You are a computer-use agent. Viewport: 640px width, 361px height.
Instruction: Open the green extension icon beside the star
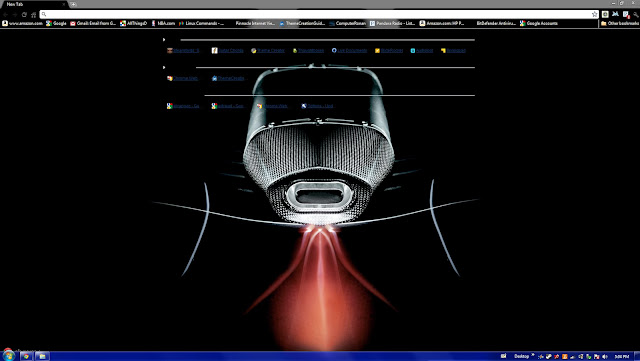[x=605, y=14]
